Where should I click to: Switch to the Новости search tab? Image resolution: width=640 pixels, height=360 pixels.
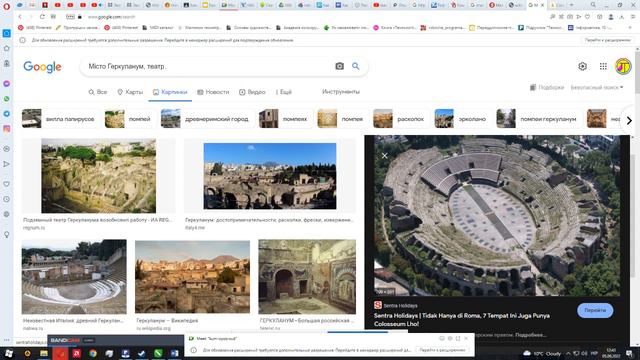click(213, 92)
